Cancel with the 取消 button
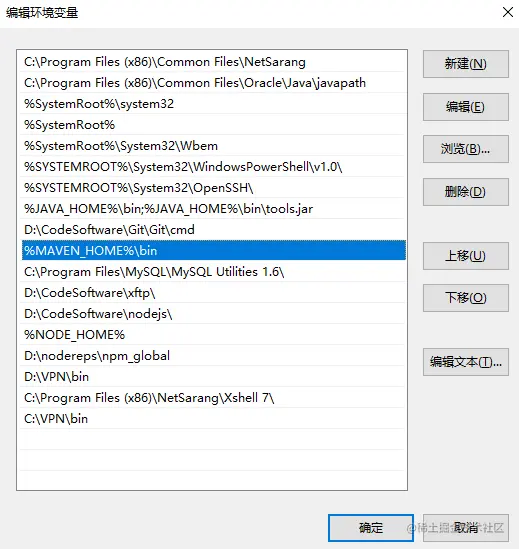This screenshot has height=549, width=519. 465,528
